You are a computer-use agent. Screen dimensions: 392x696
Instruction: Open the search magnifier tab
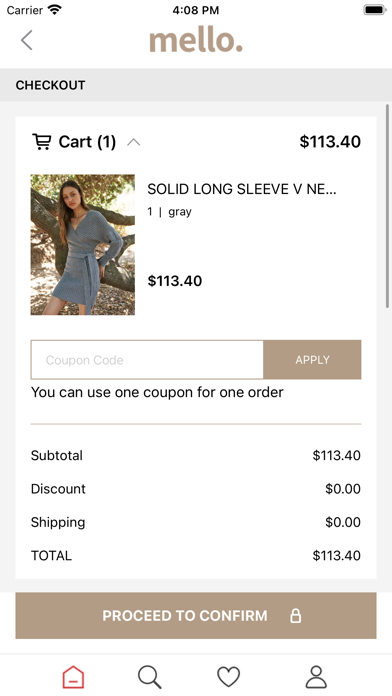click(150, 677)
